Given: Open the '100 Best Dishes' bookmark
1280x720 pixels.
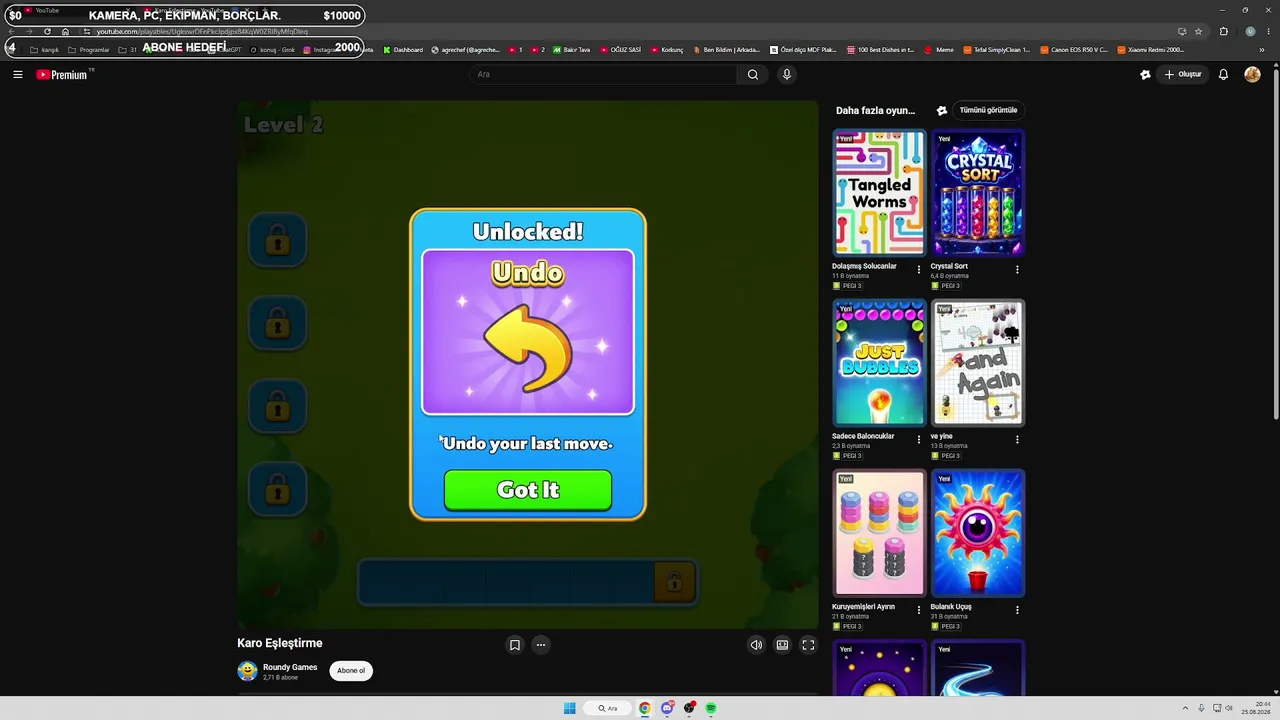Looking at the screenshot, I should (x=880, y=49).
